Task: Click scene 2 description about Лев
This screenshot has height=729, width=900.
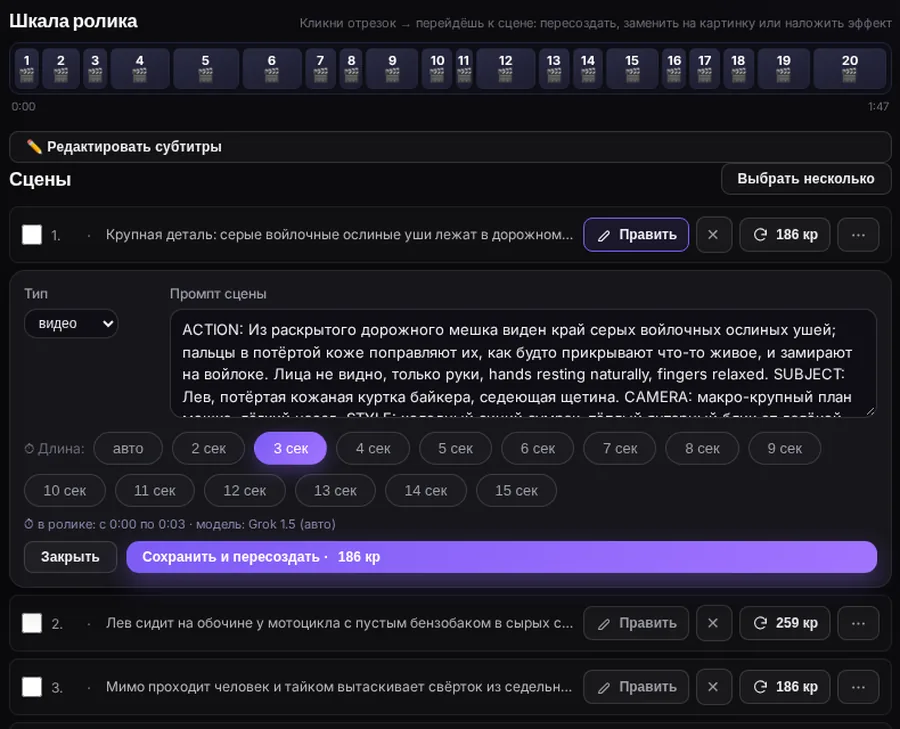Action: tap(339, 623)
